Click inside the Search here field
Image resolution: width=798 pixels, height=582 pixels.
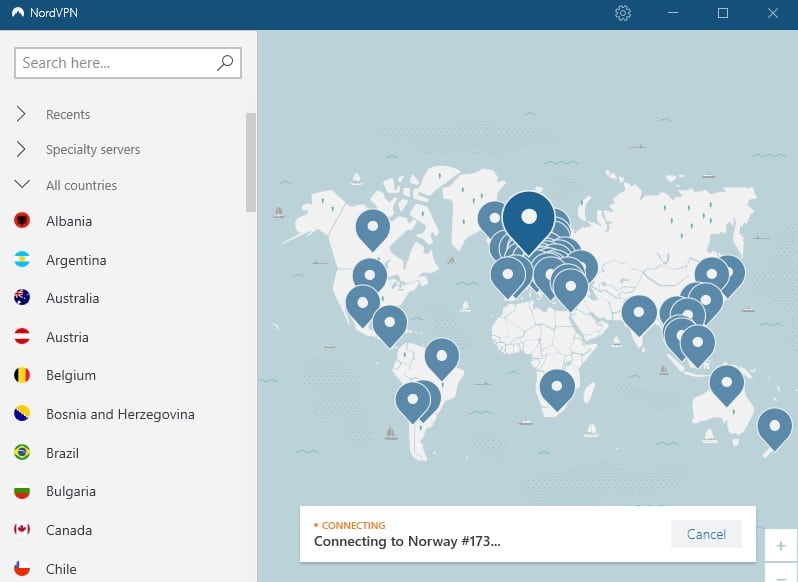pyautogui.click(x=128, y=63)
